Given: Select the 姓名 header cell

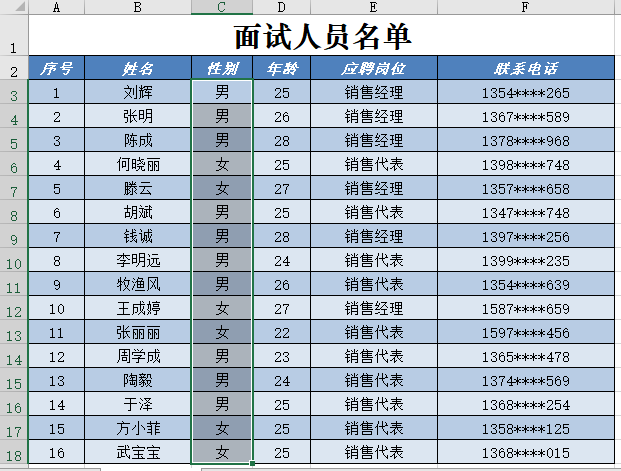Looking at the screenshot, I should point(138,69).
